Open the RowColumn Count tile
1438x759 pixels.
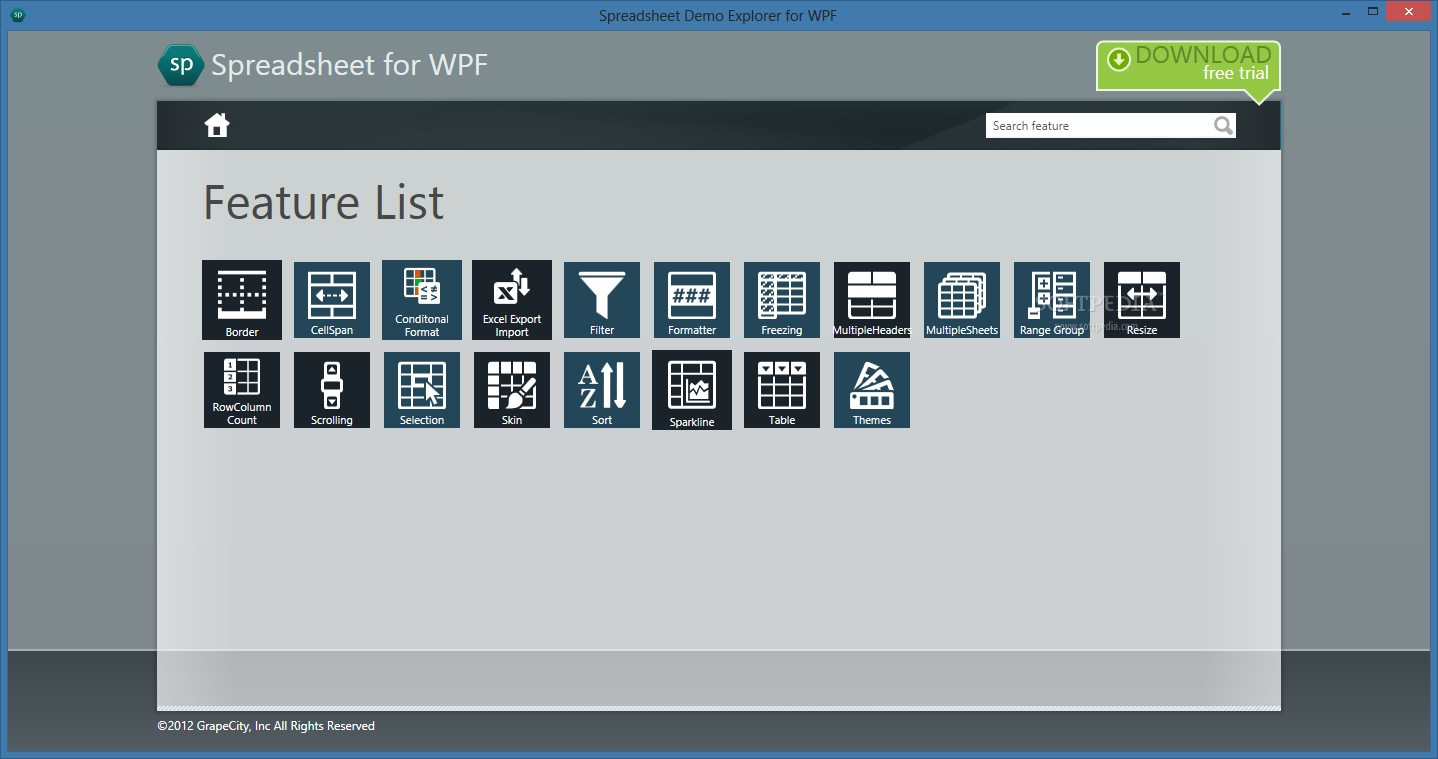point(242,390)
